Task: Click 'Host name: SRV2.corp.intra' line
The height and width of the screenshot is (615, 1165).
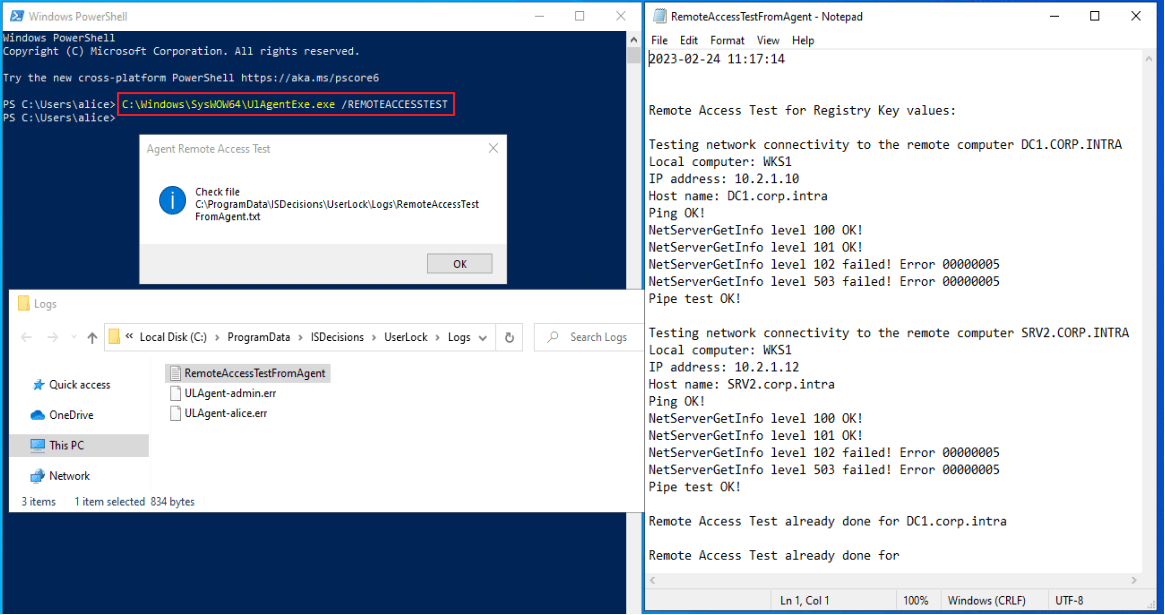Action: (741, 384)
